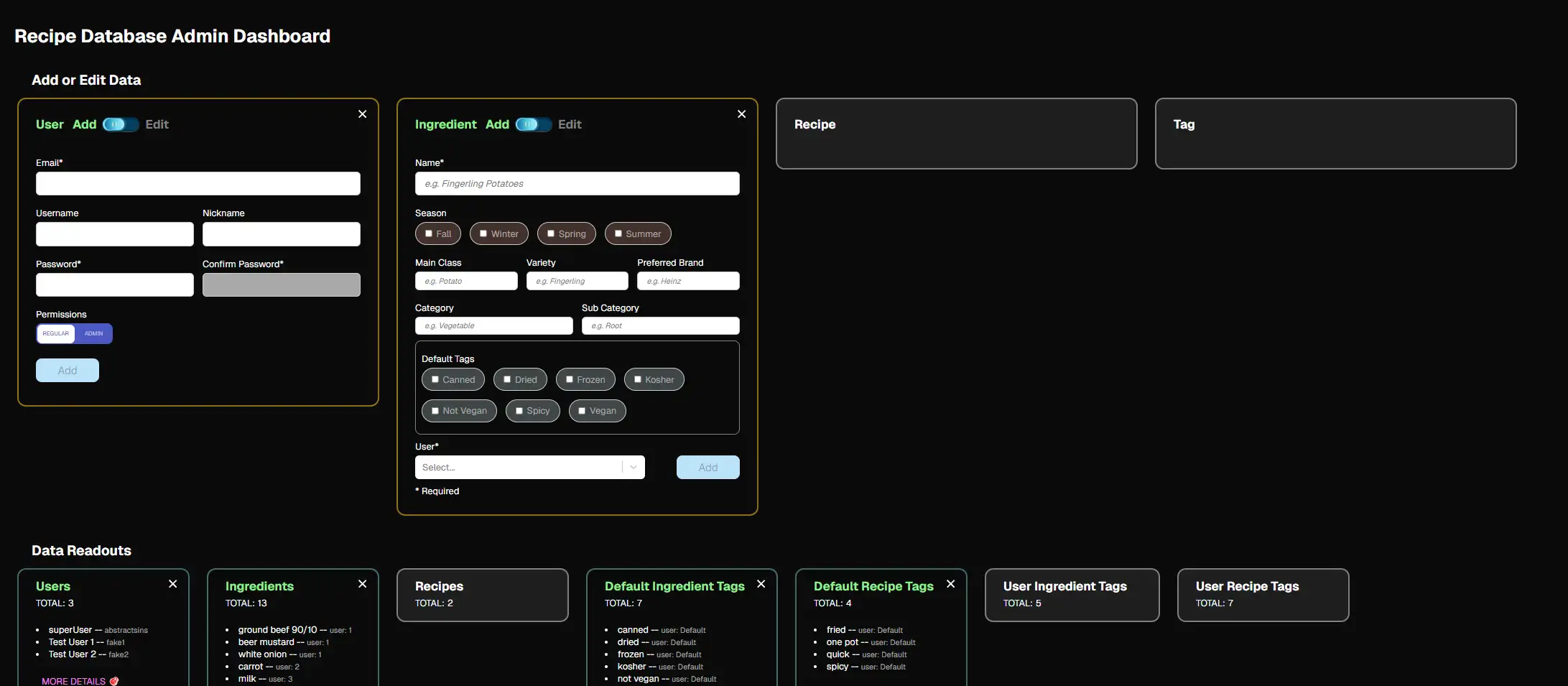Image resolution: width=1568 pixels, height=686 pixels.
Task: Close the Default Ingredient Tags readout
Action: (x=761, y=584)
